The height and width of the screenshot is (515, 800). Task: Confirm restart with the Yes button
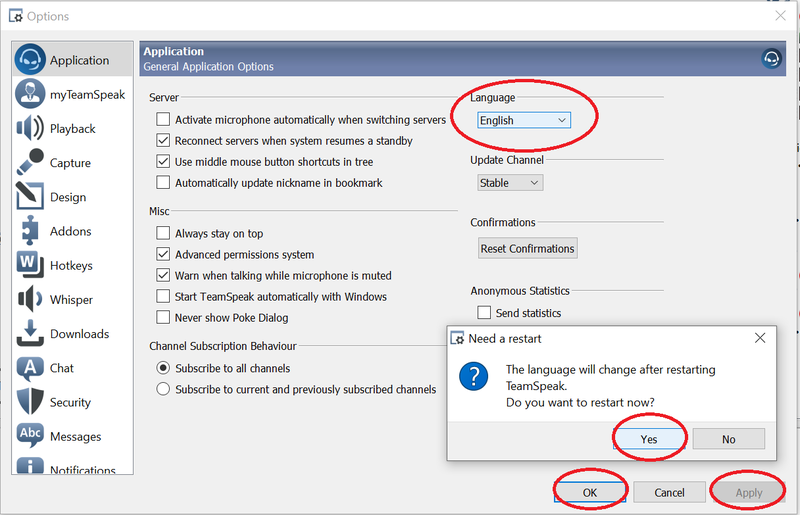(x=649, y=439)
